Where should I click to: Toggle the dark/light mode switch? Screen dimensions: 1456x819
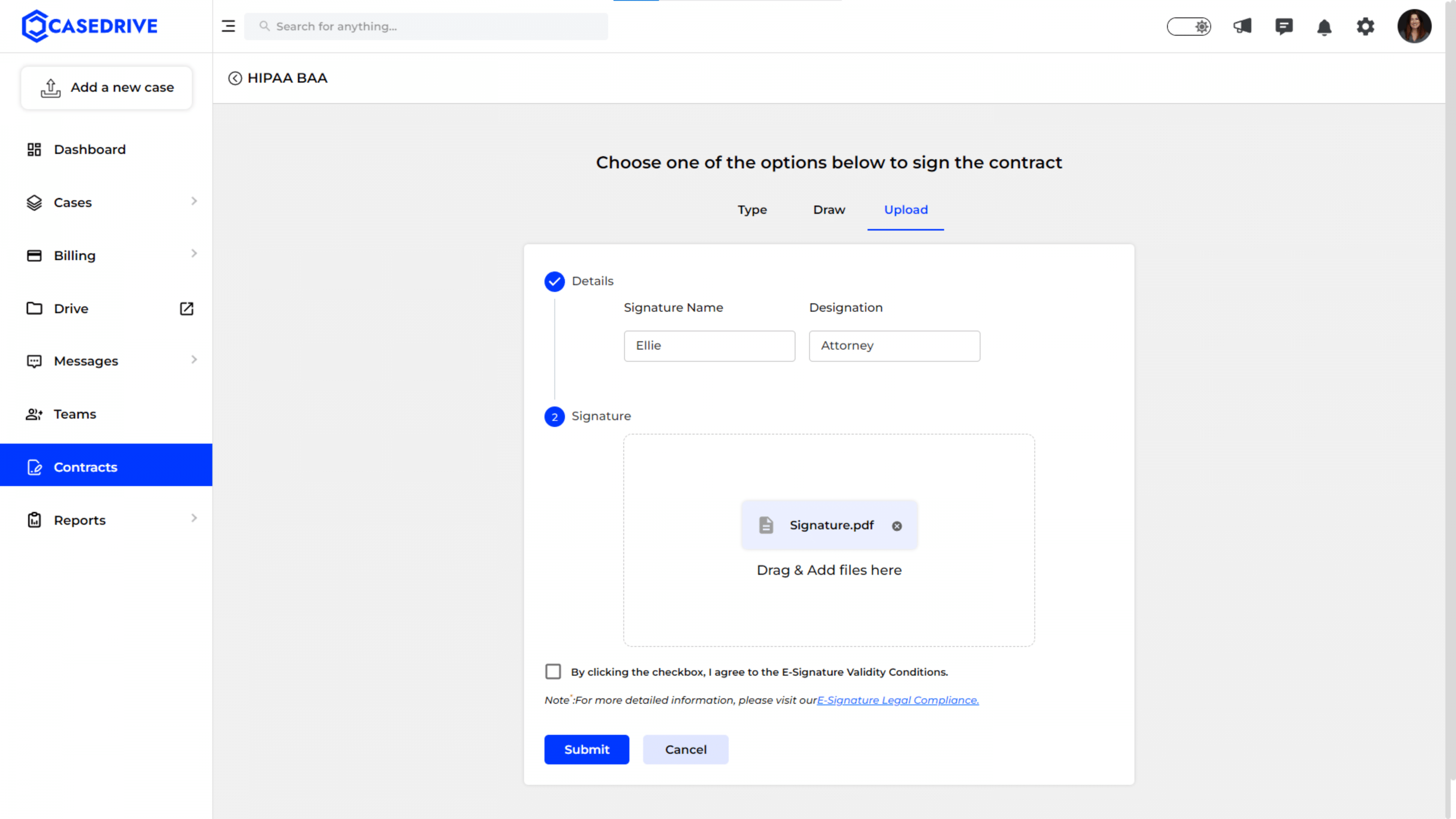(1189, 26)
